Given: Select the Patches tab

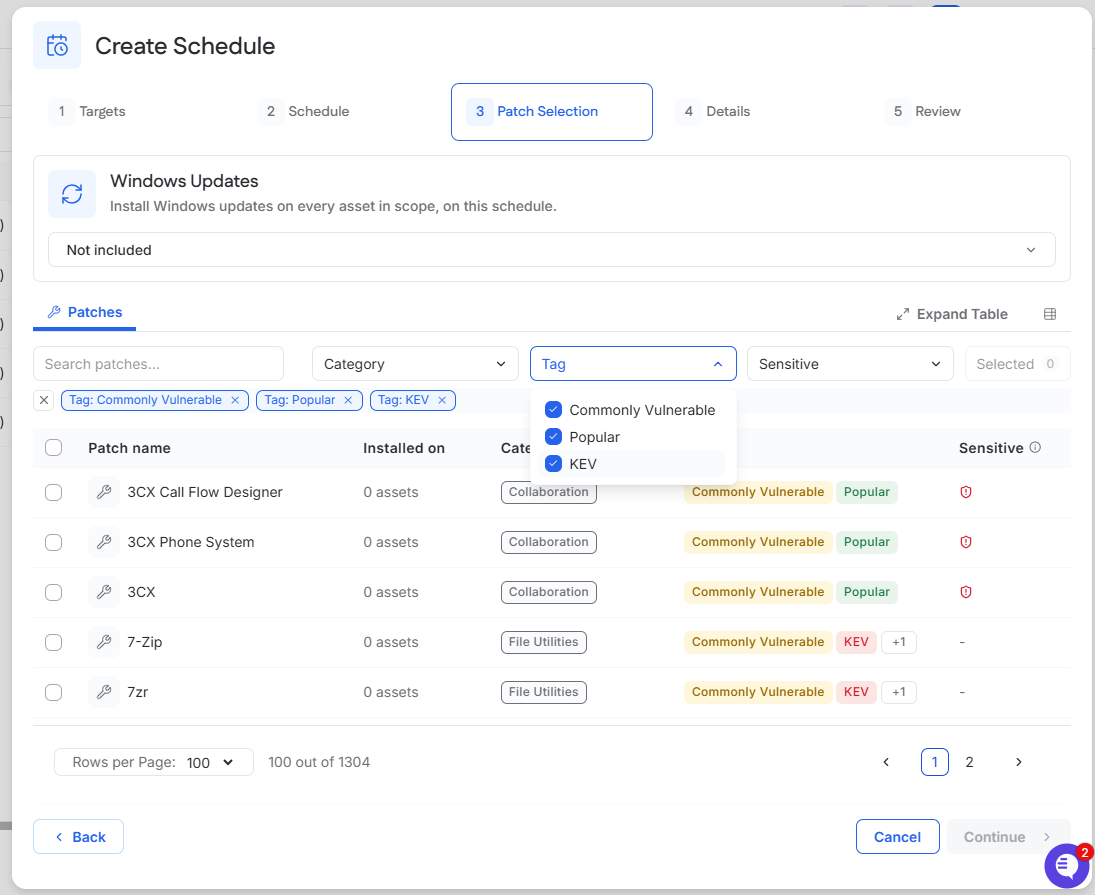Looking at the screenshot, I should tap(84, 313).
